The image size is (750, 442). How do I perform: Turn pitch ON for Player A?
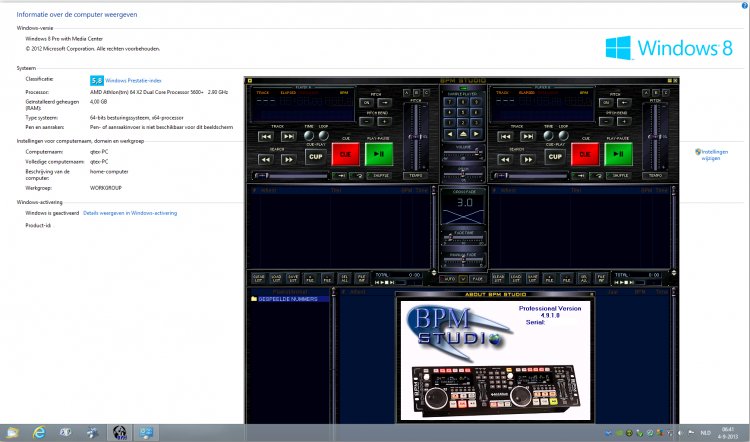tap(367, 102)
